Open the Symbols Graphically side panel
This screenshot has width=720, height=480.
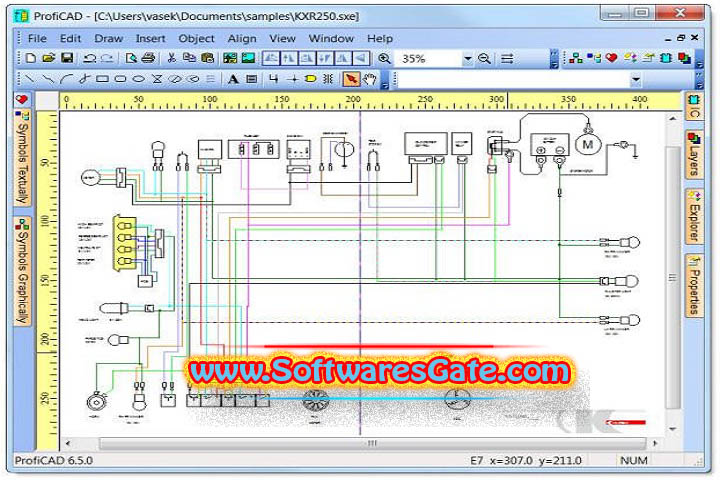click(x=22, y=271)
